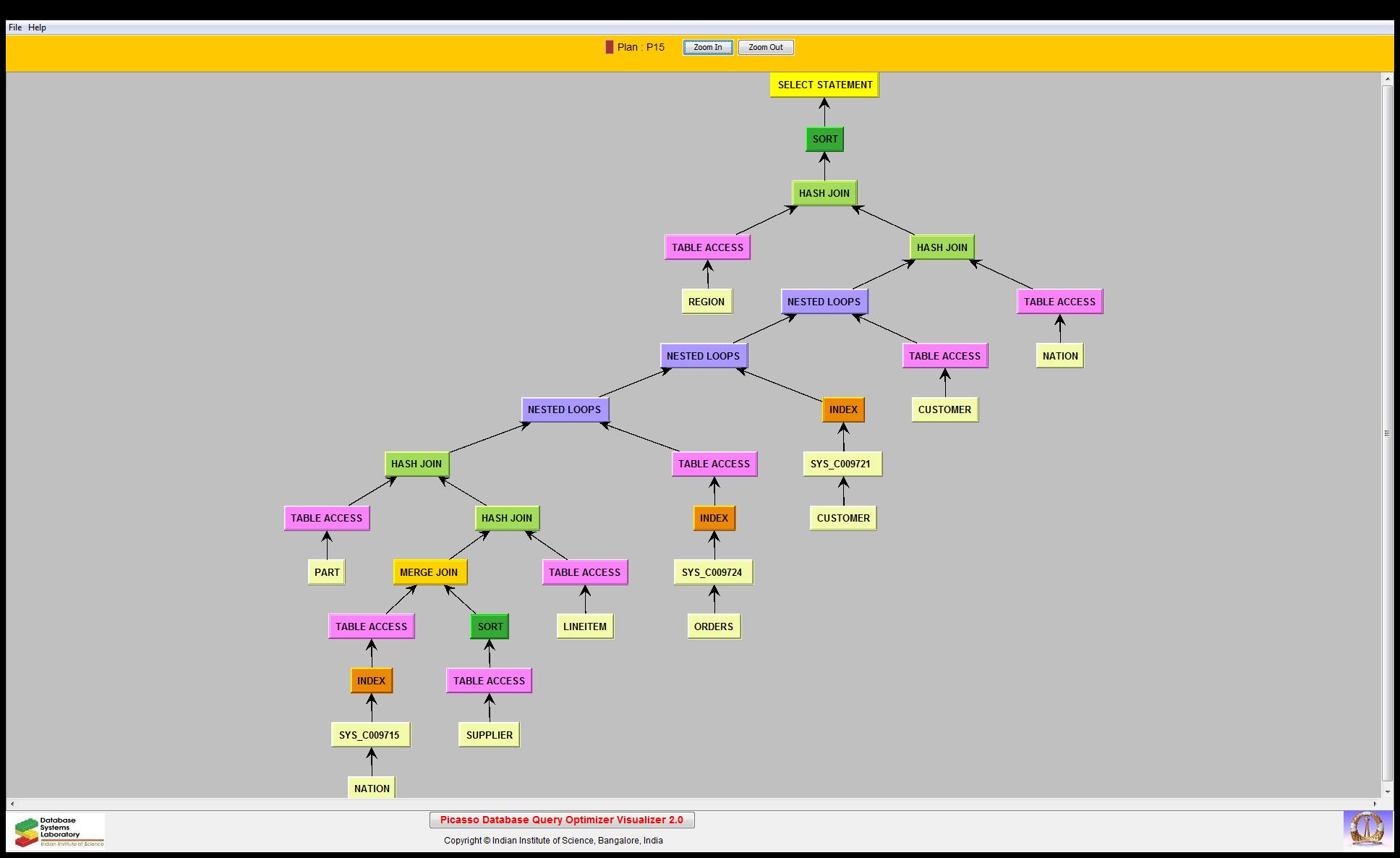Click the SYS_C009715 index node
1400x858 pixels.
point(370,735)
